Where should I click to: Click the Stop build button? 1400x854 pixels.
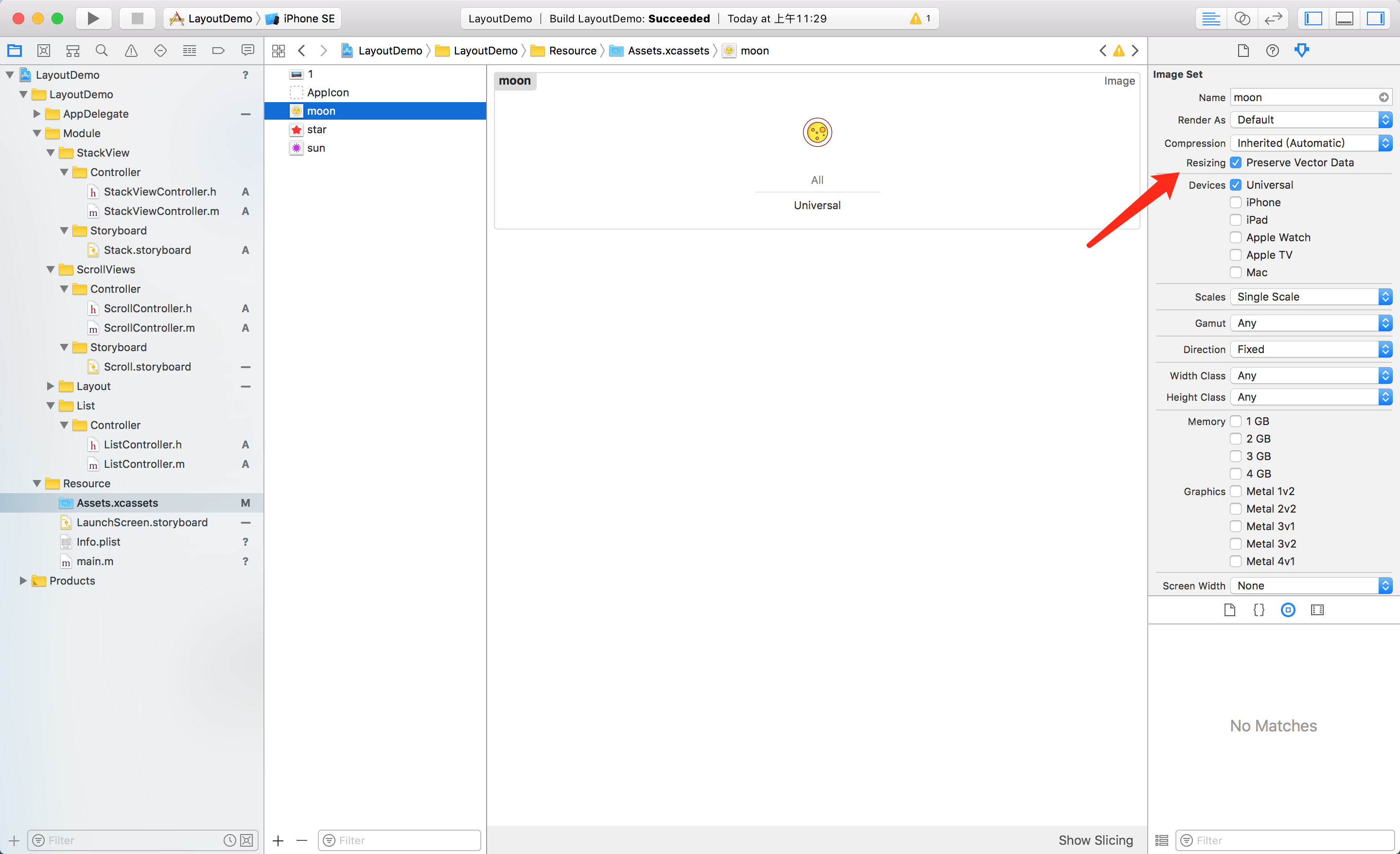pyautogui.click(x=137, y=18)
